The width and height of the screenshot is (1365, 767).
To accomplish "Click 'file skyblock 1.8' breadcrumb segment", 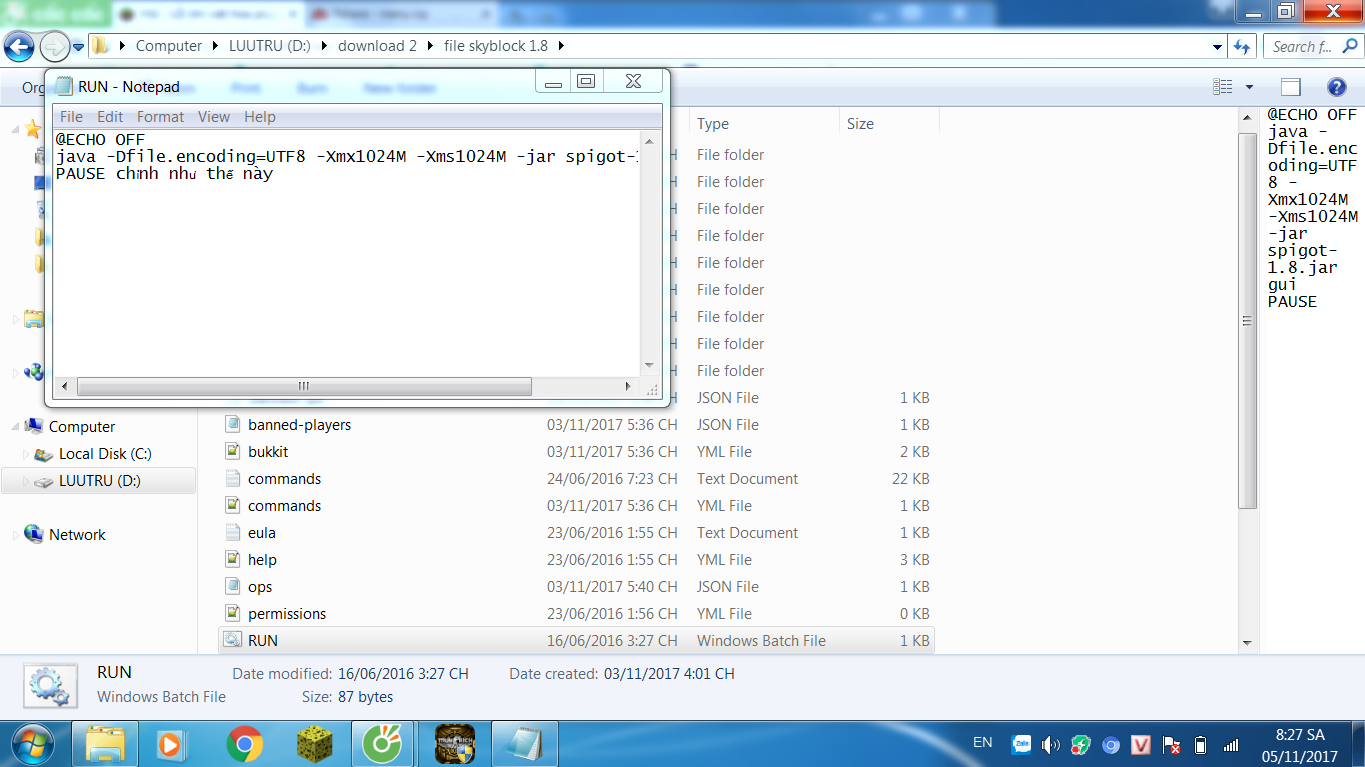I will point(497,46).
